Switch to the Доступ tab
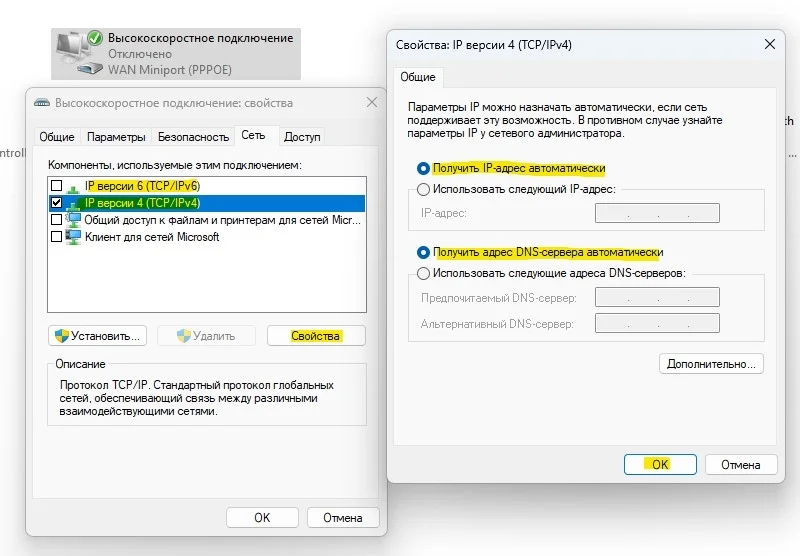Image resolution: width=800 pixels, height=556 pixels. point(302,137)
